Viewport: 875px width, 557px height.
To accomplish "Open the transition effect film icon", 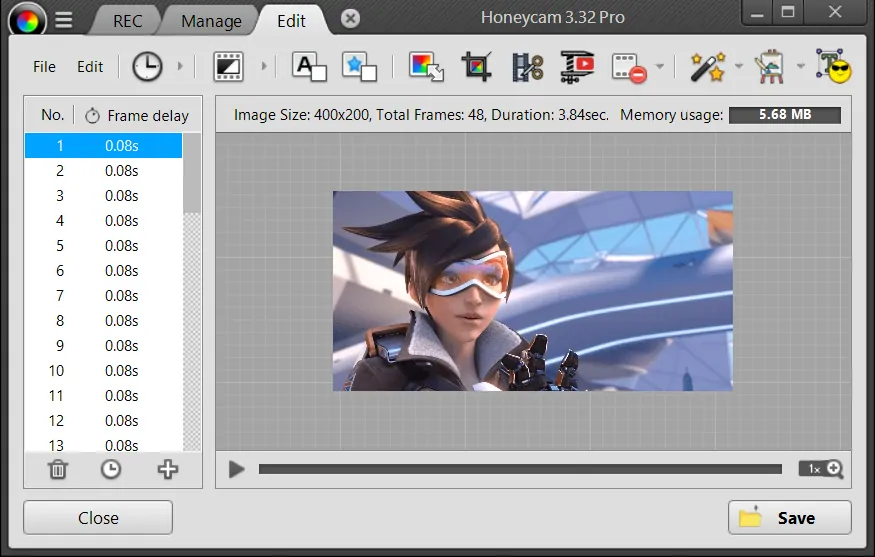I will 229,67.
